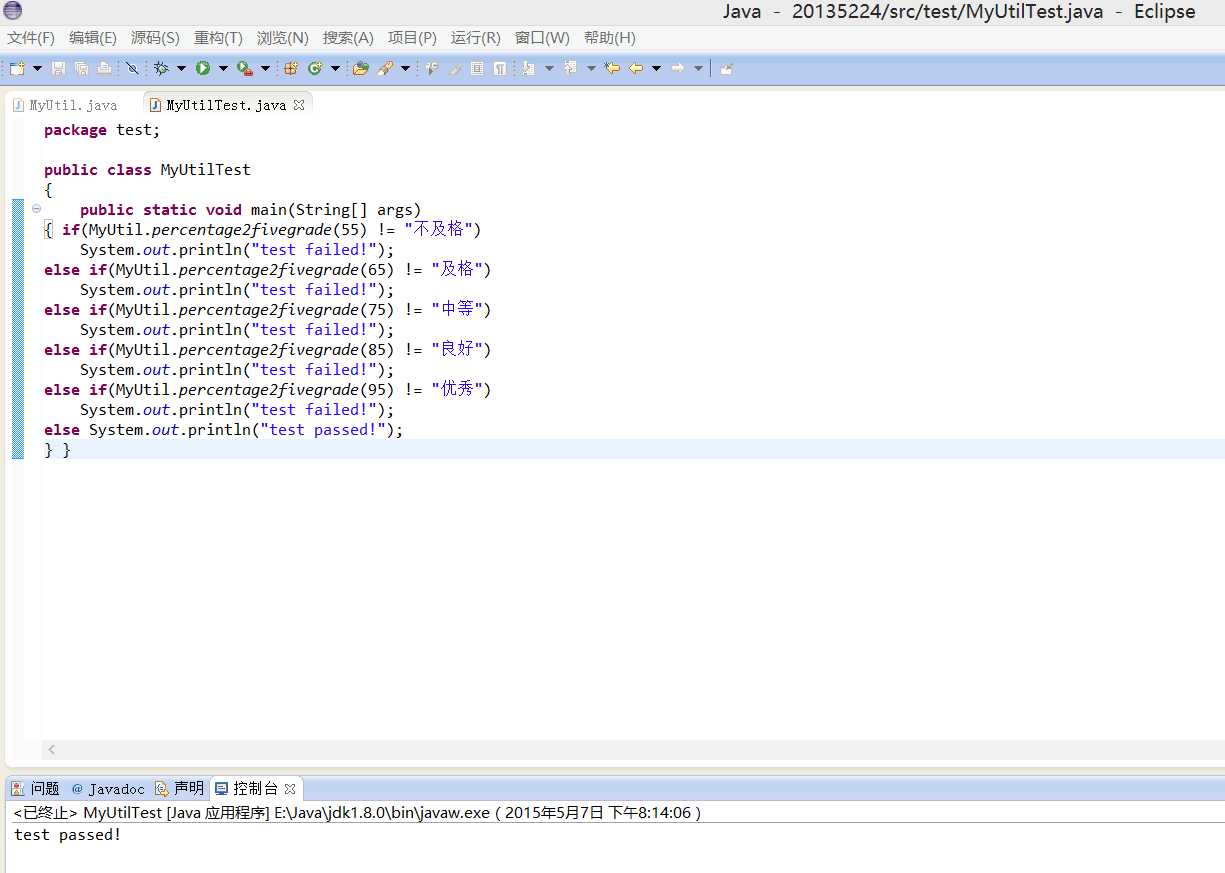Click the Search flashlight toolbar icon
This screenshot has width=1225, height=873.
click(385, 68)
